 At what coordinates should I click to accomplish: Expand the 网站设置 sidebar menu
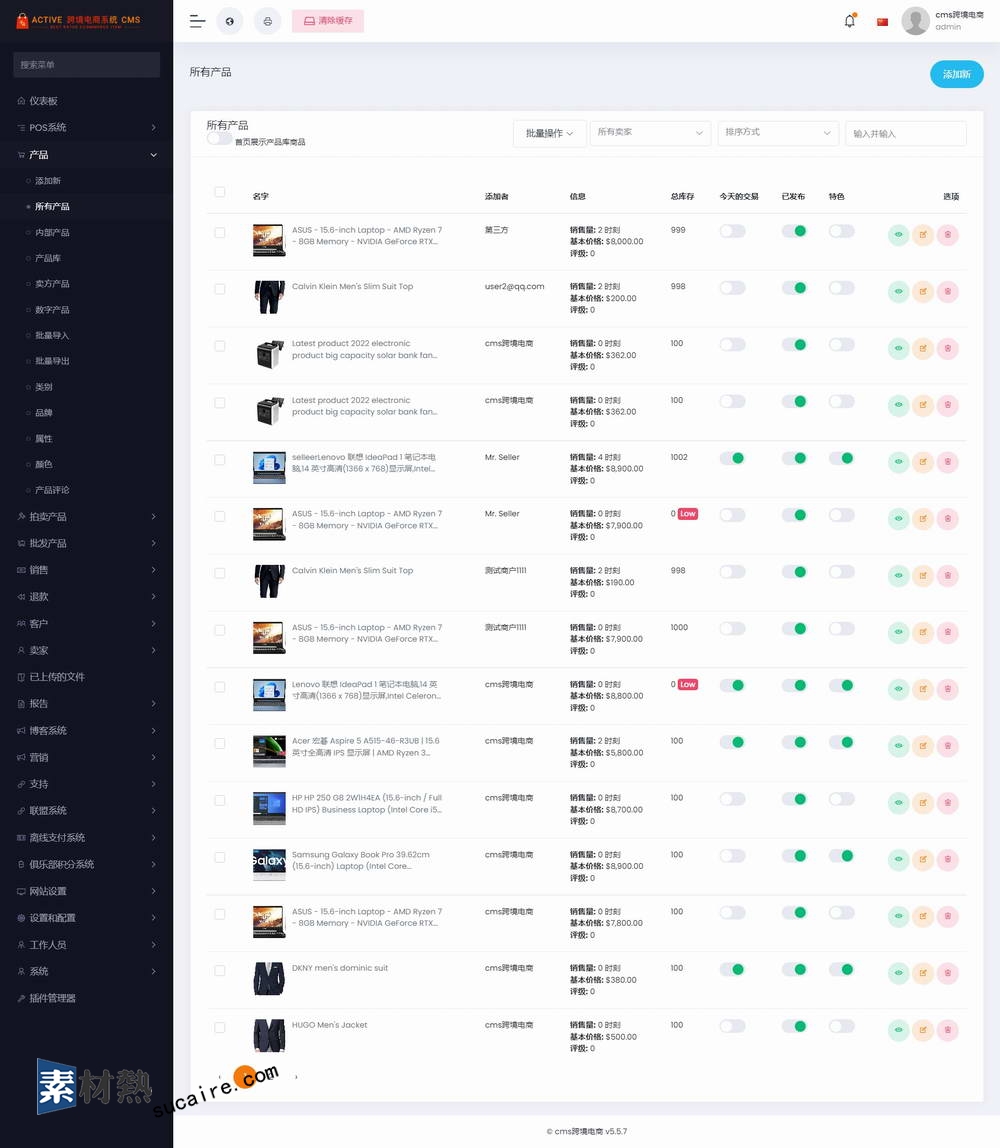point(86,891)
